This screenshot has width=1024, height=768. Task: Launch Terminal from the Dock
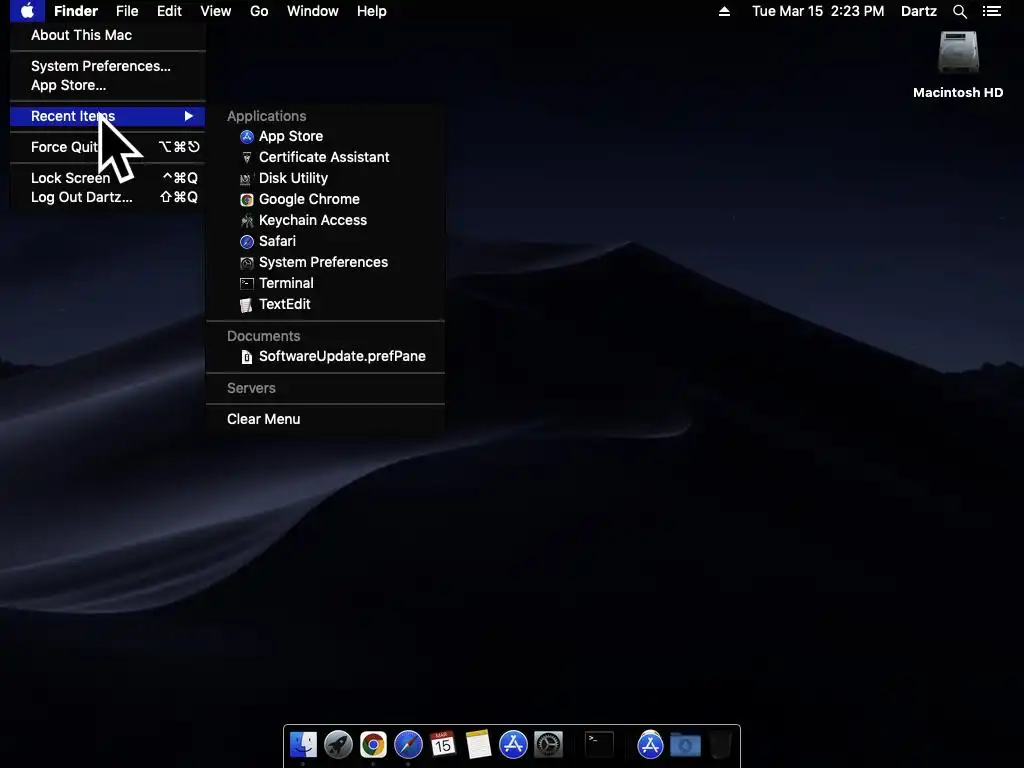[x=599, y=744]
